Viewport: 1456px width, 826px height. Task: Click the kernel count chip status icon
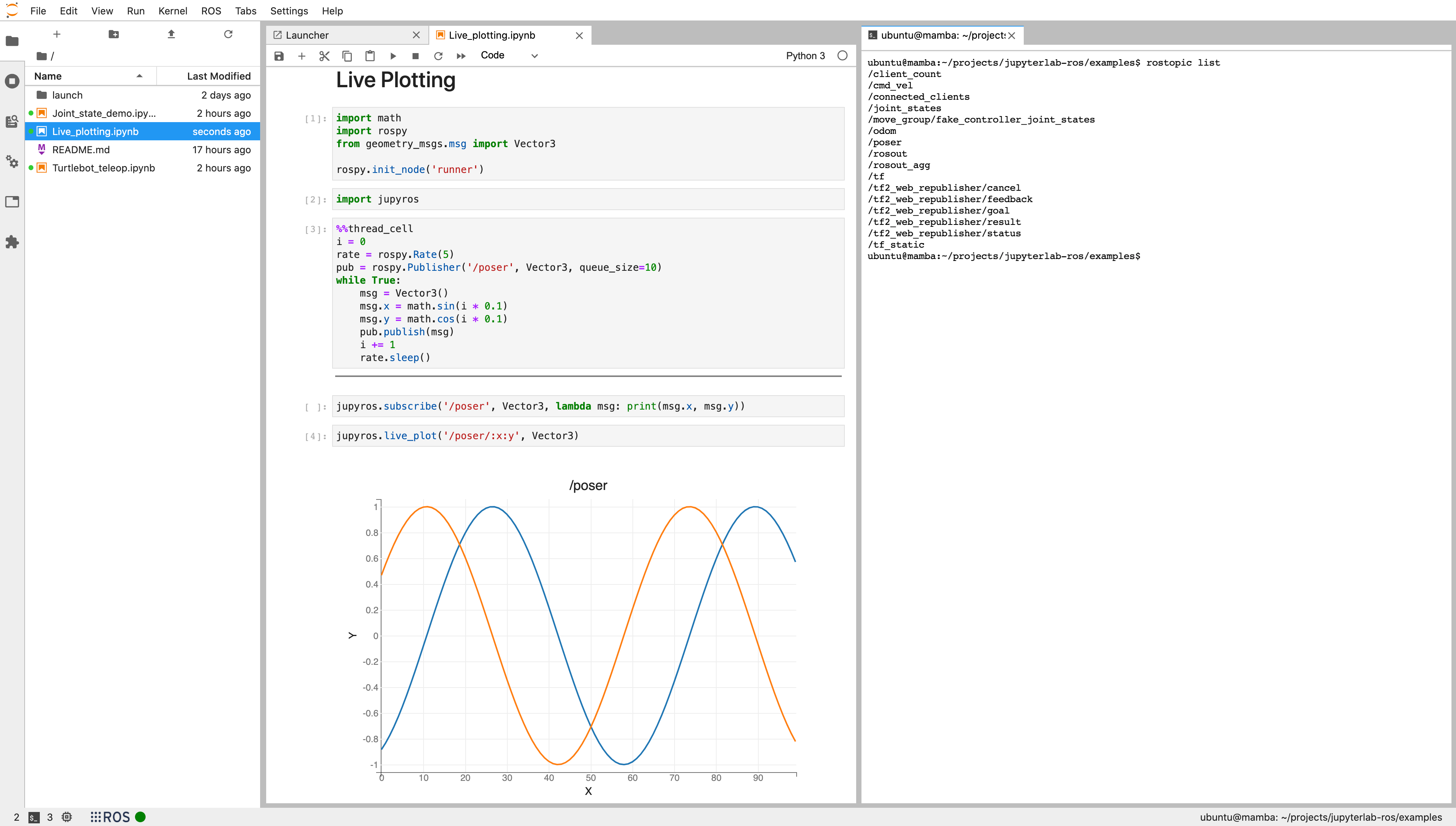click(67, 817)
